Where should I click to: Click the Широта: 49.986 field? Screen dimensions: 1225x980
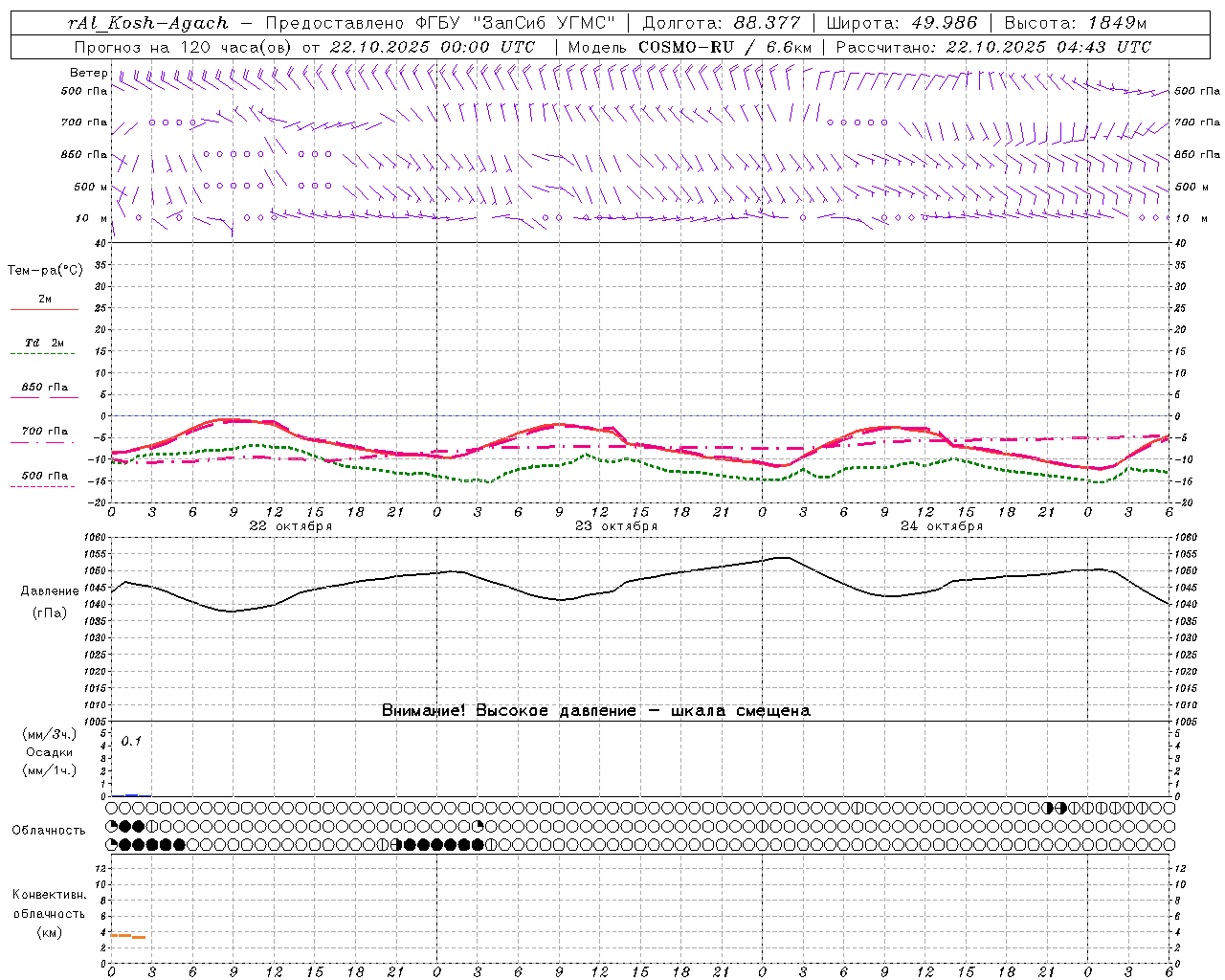(902, 23)
